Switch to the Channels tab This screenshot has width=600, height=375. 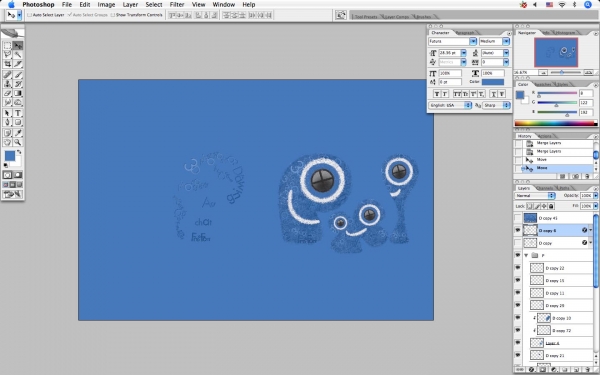(545, 188)
